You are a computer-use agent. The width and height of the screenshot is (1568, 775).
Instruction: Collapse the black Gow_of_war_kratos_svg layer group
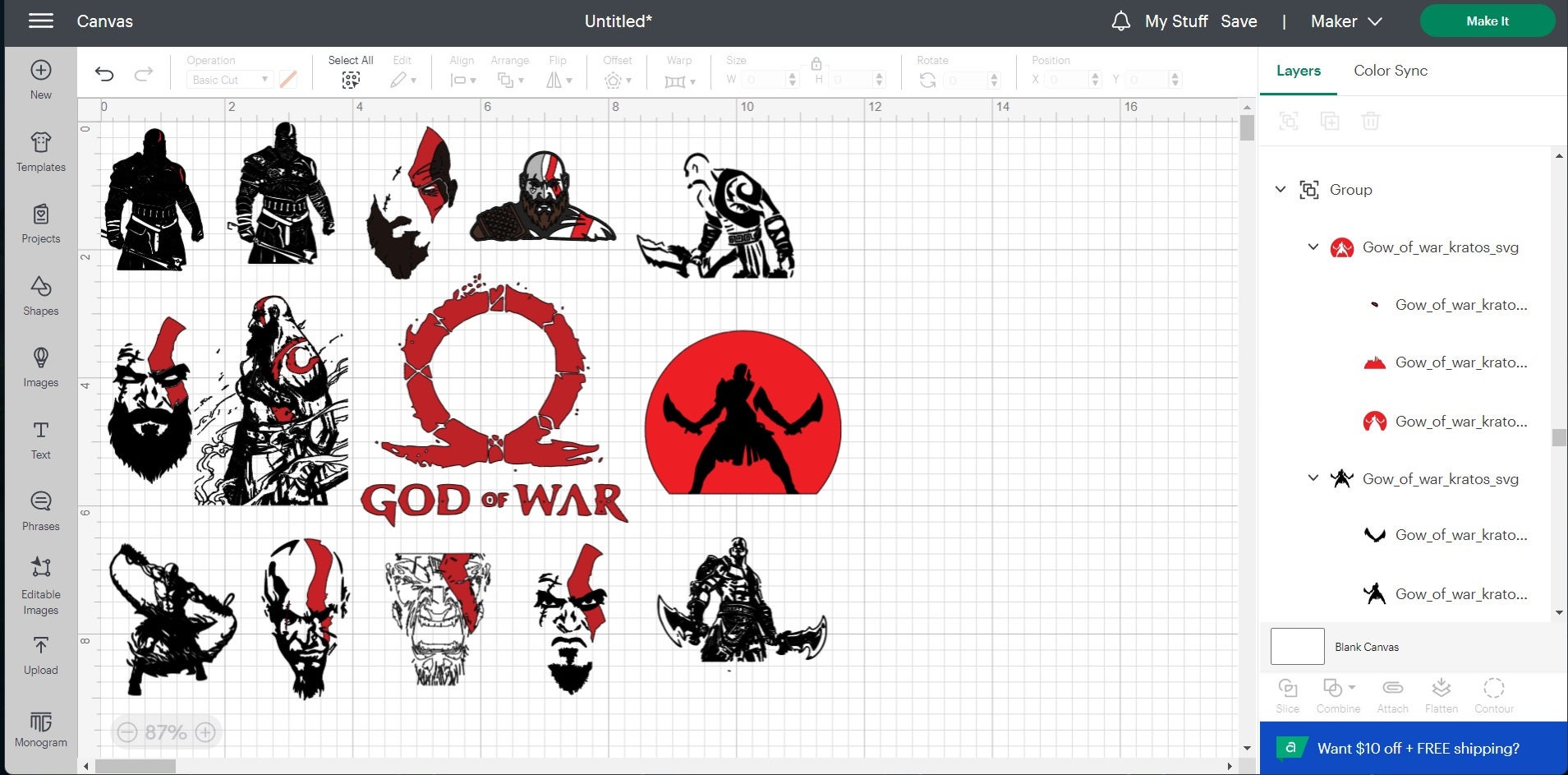click(x=1313, y=478)
